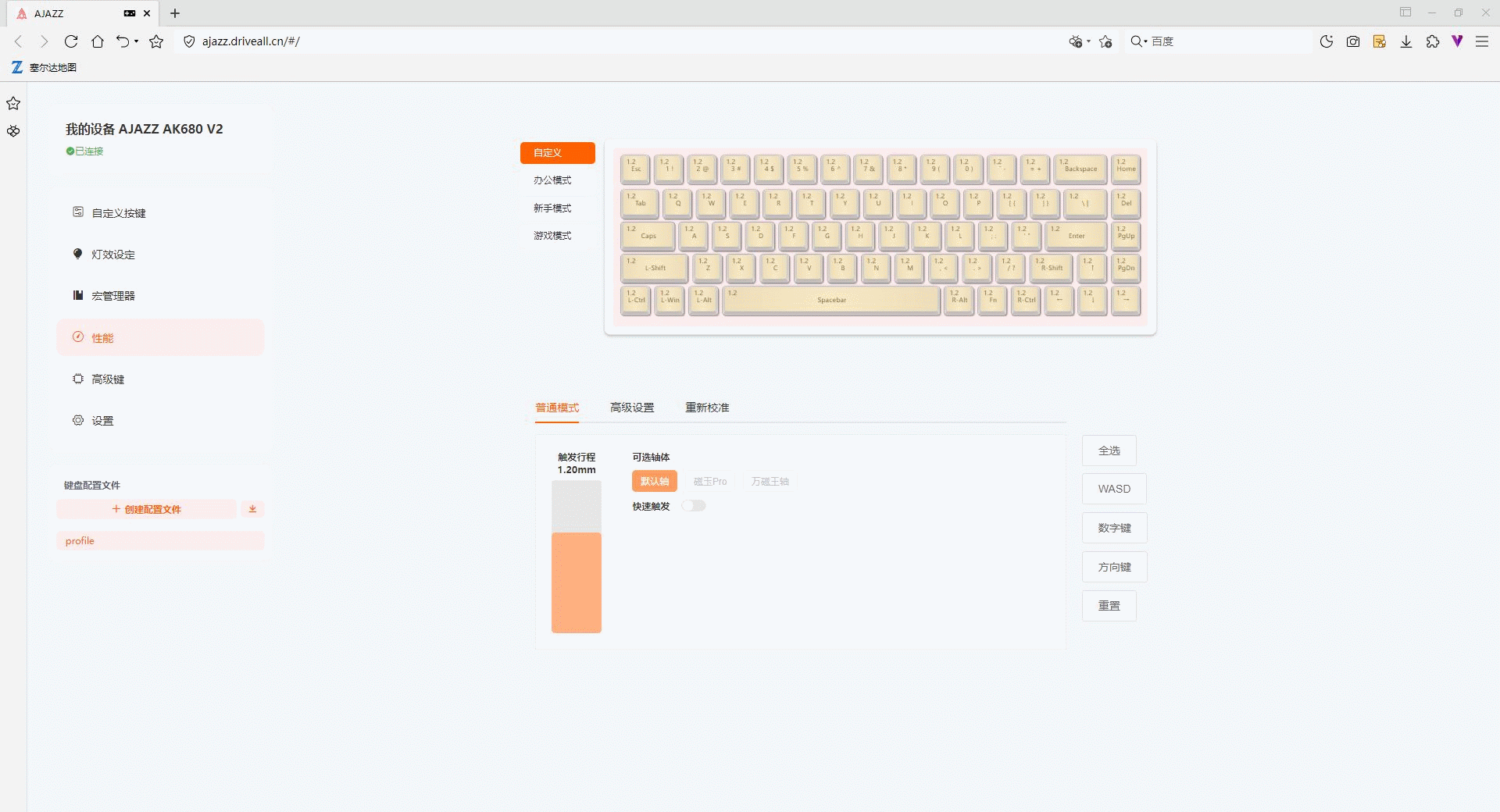Reload the page with refresh icon
The height and width of the screenshot is (812, 1500).
71,41
